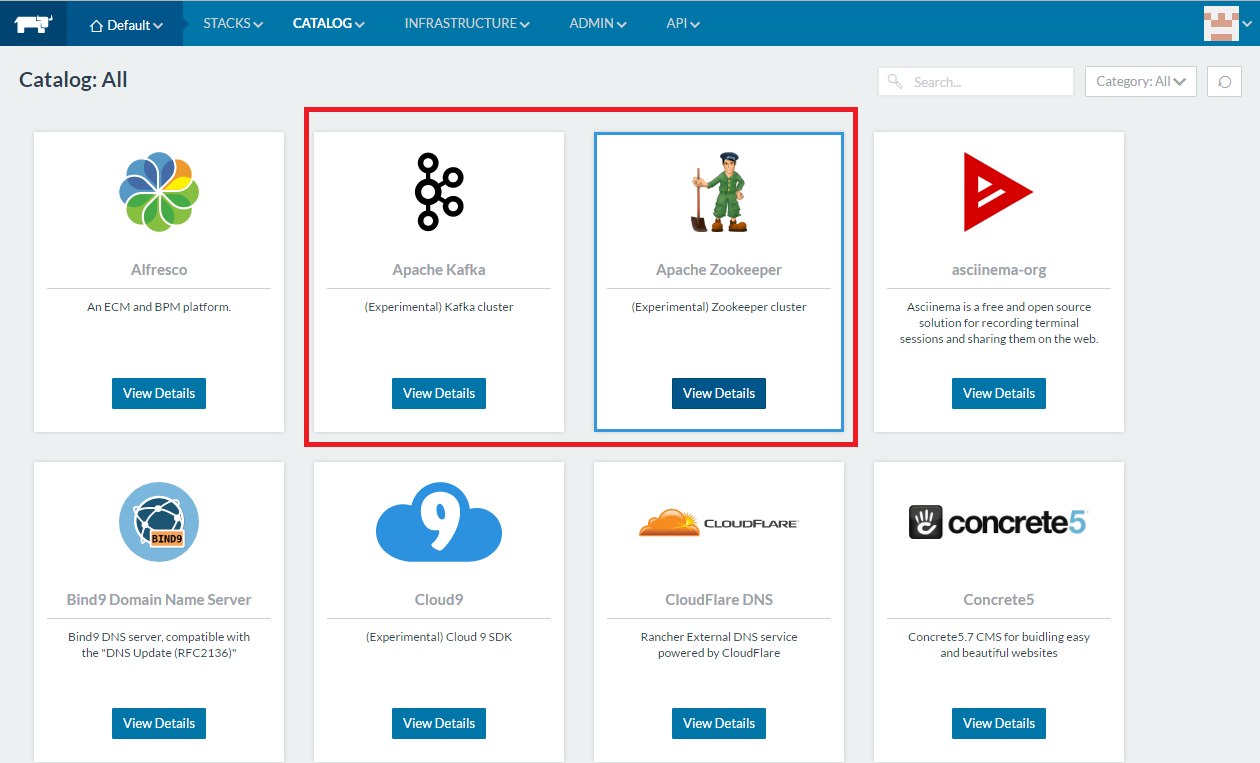Click 'An ECM and BPM platform.' description
This screenshot has width=1260, height=763.
point(159,307)
